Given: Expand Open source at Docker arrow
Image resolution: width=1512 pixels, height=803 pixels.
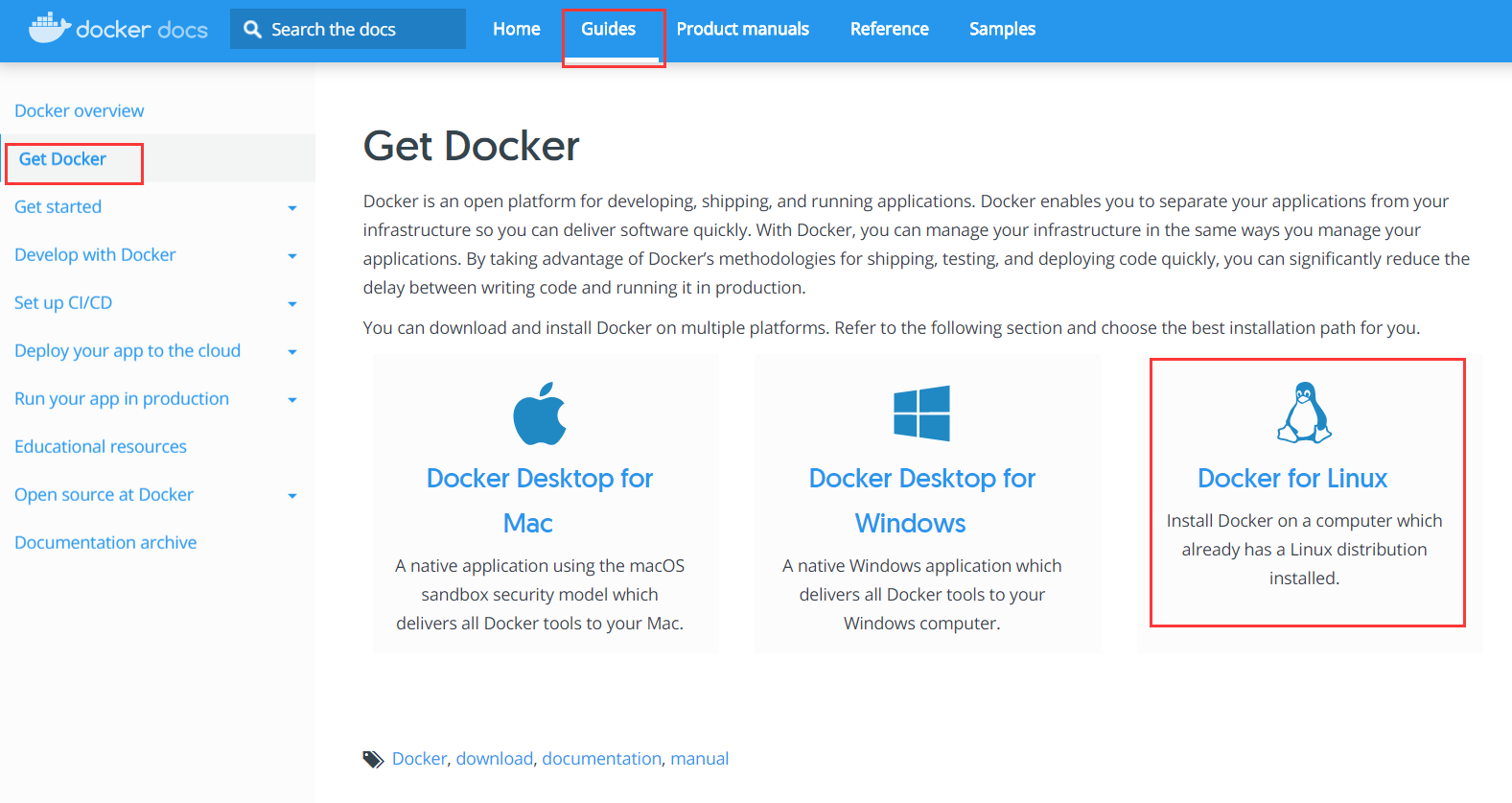Looking at the screenshot, I should coord(292,496).
